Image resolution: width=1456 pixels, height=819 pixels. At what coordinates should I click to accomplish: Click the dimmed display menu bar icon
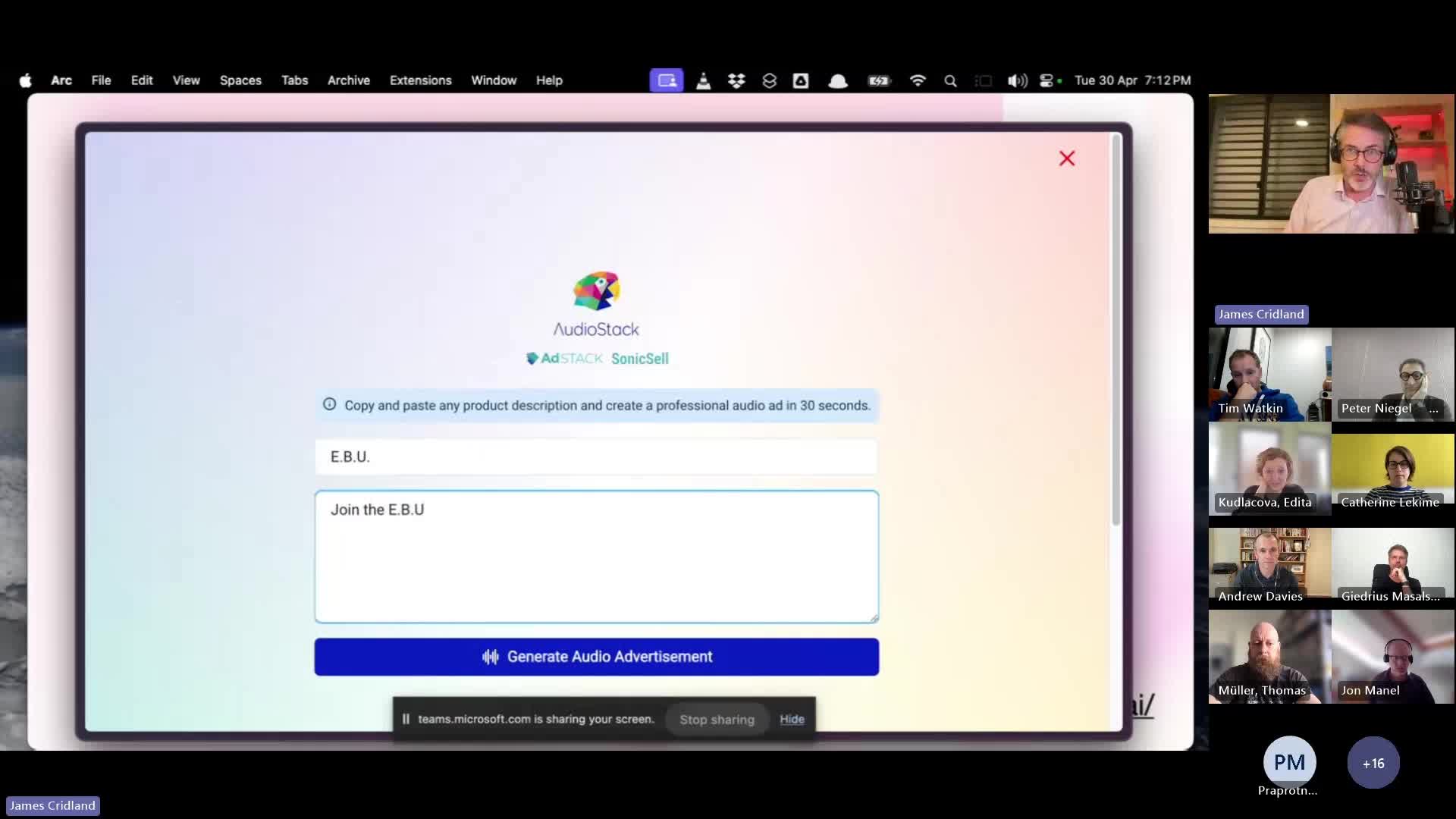click(x=984, y=80)
